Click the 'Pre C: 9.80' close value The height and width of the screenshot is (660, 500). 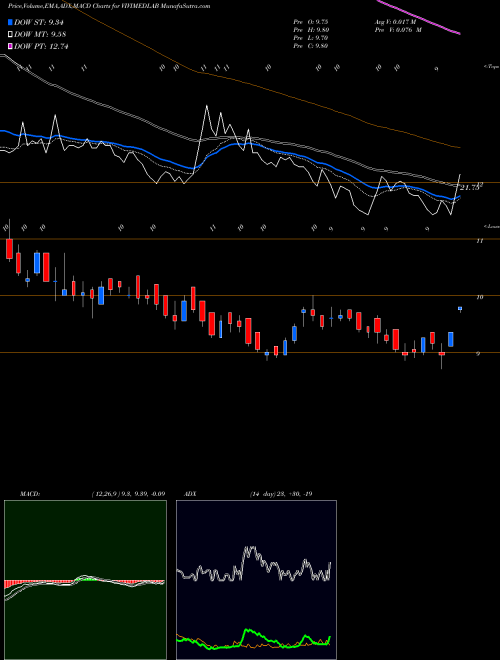[311, 46]
